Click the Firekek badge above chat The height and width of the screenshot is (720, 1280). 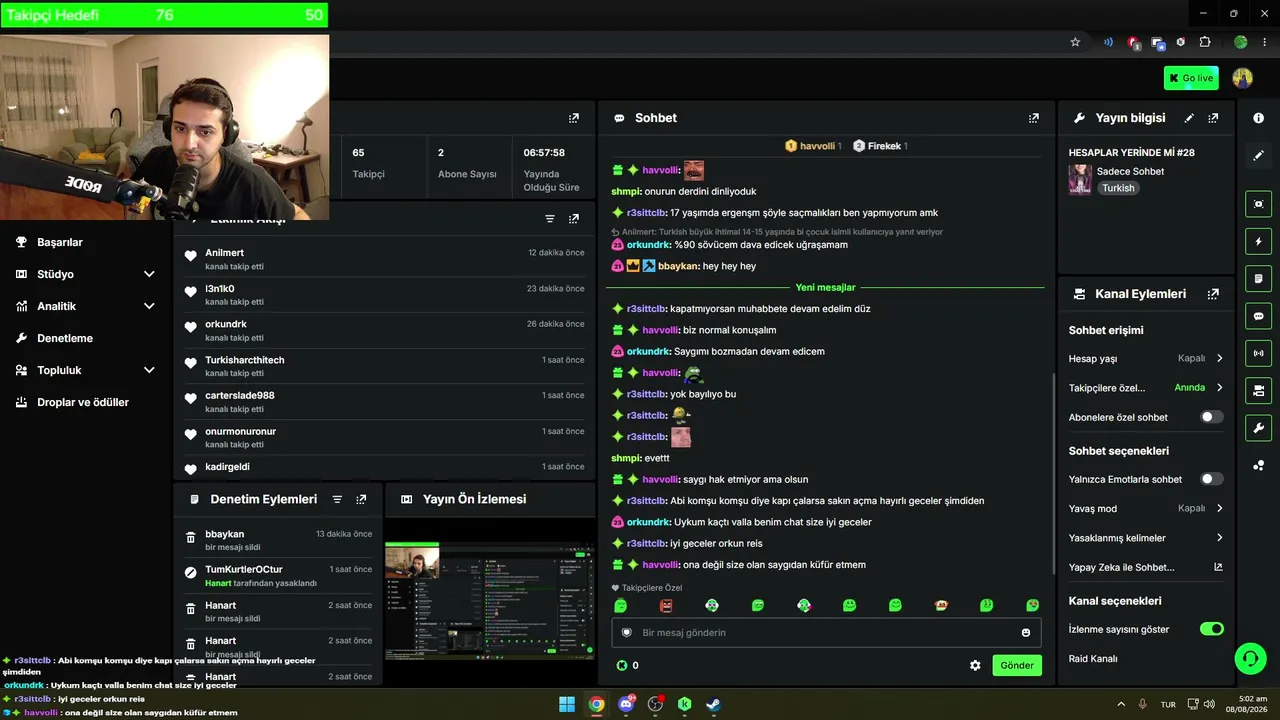tap(879, 146)
